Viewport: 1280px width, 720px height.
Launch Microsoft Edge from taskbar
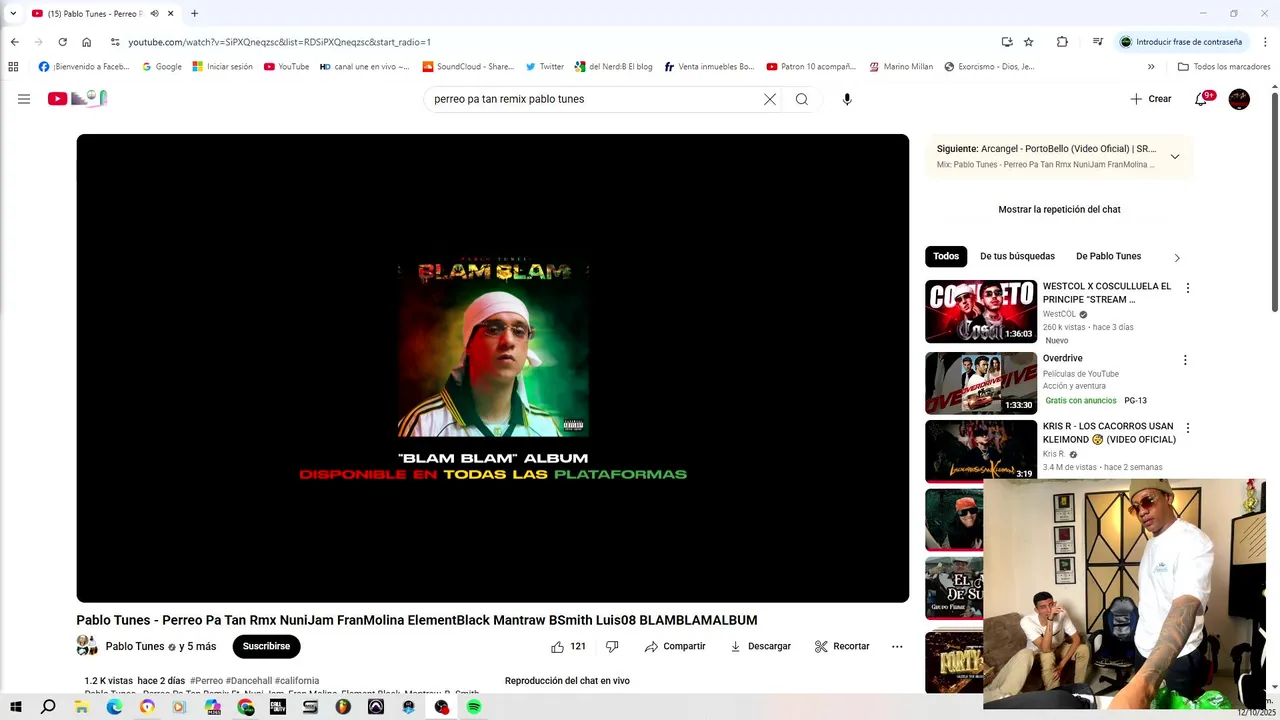(114, 707)
